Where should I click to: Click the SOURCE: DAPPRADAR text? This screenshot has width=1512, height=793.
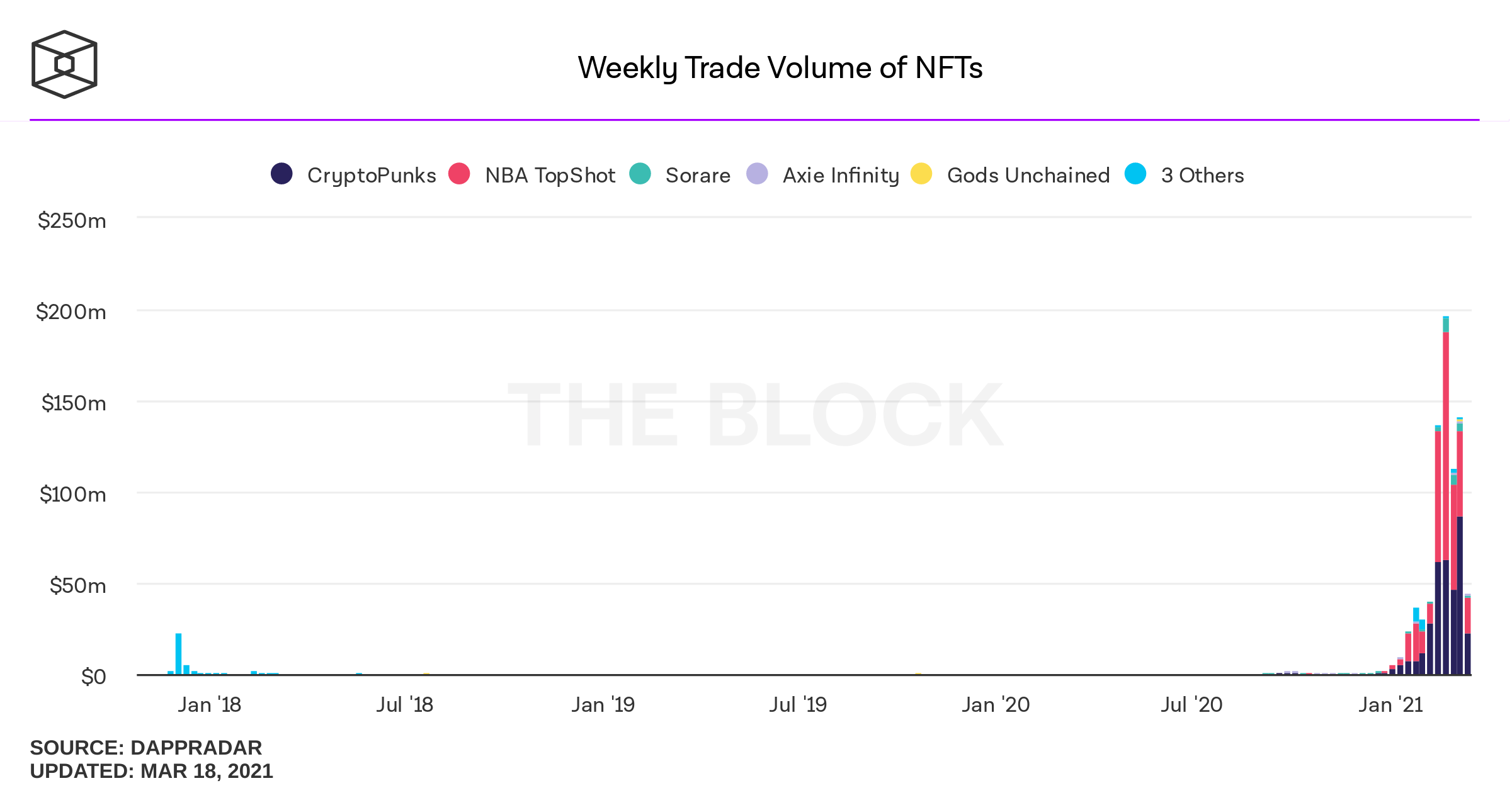tap(145, 748)
